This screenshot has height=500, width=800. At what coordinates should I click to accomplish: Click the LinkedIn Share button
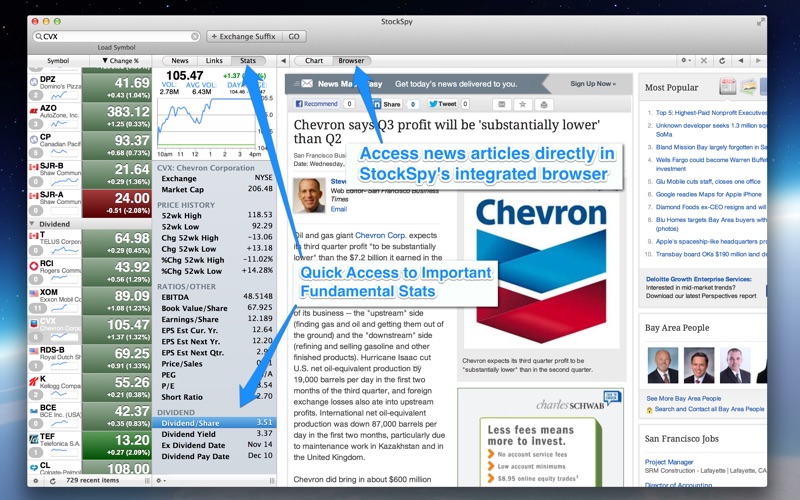[x=387, y=104]
